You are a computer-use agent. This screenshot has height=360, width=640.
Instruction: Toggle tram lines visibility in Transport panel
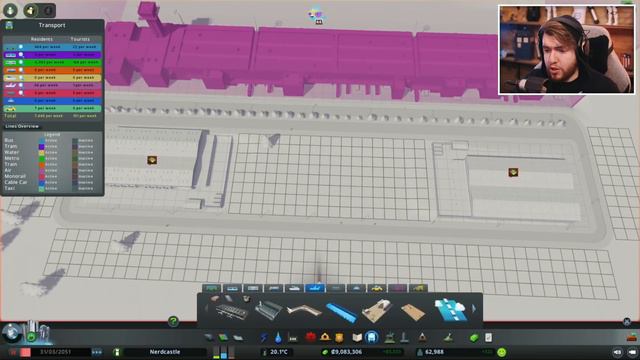(21, 55)
